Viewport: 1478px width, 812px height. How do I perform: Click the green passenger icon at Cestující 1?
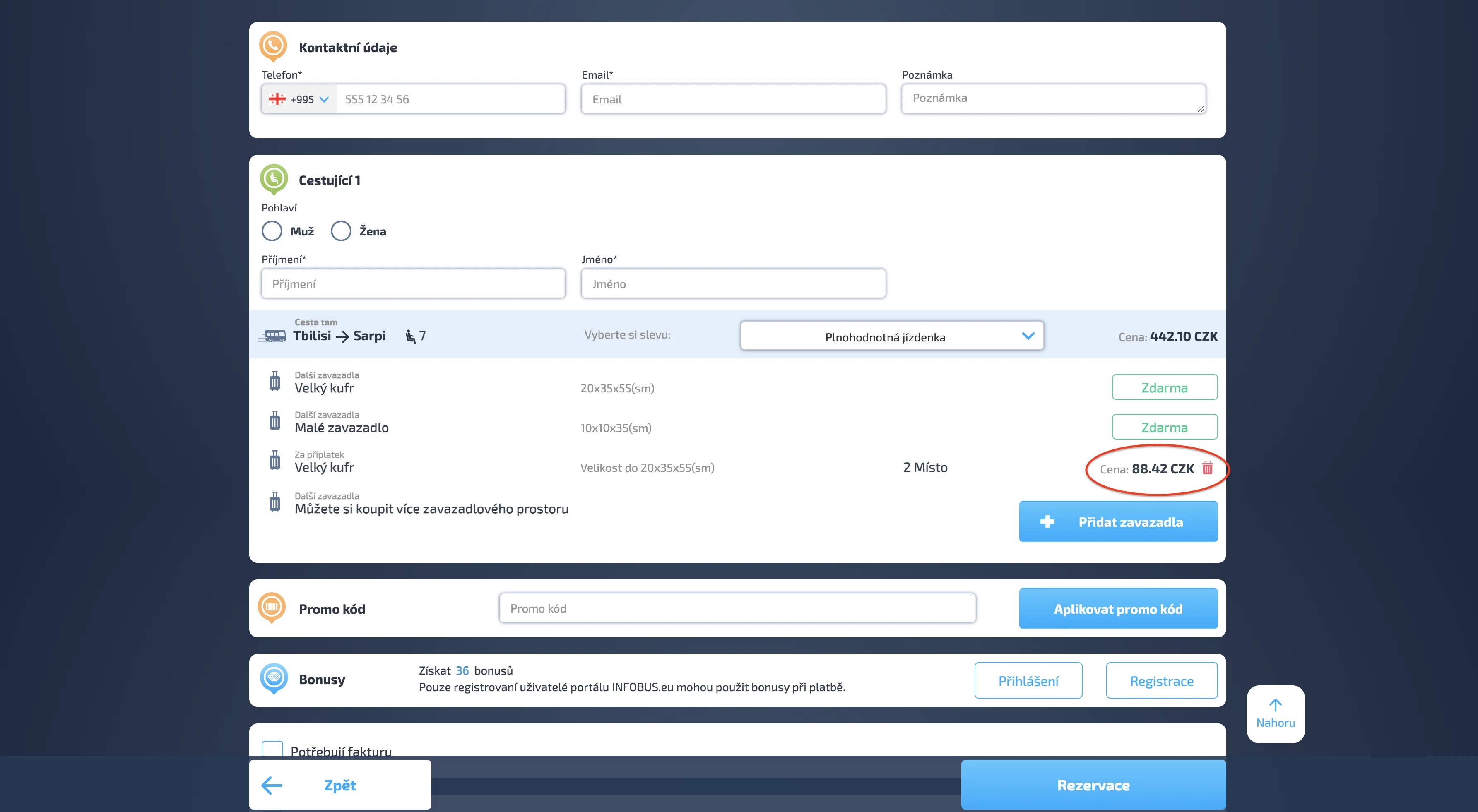(274, 179)
